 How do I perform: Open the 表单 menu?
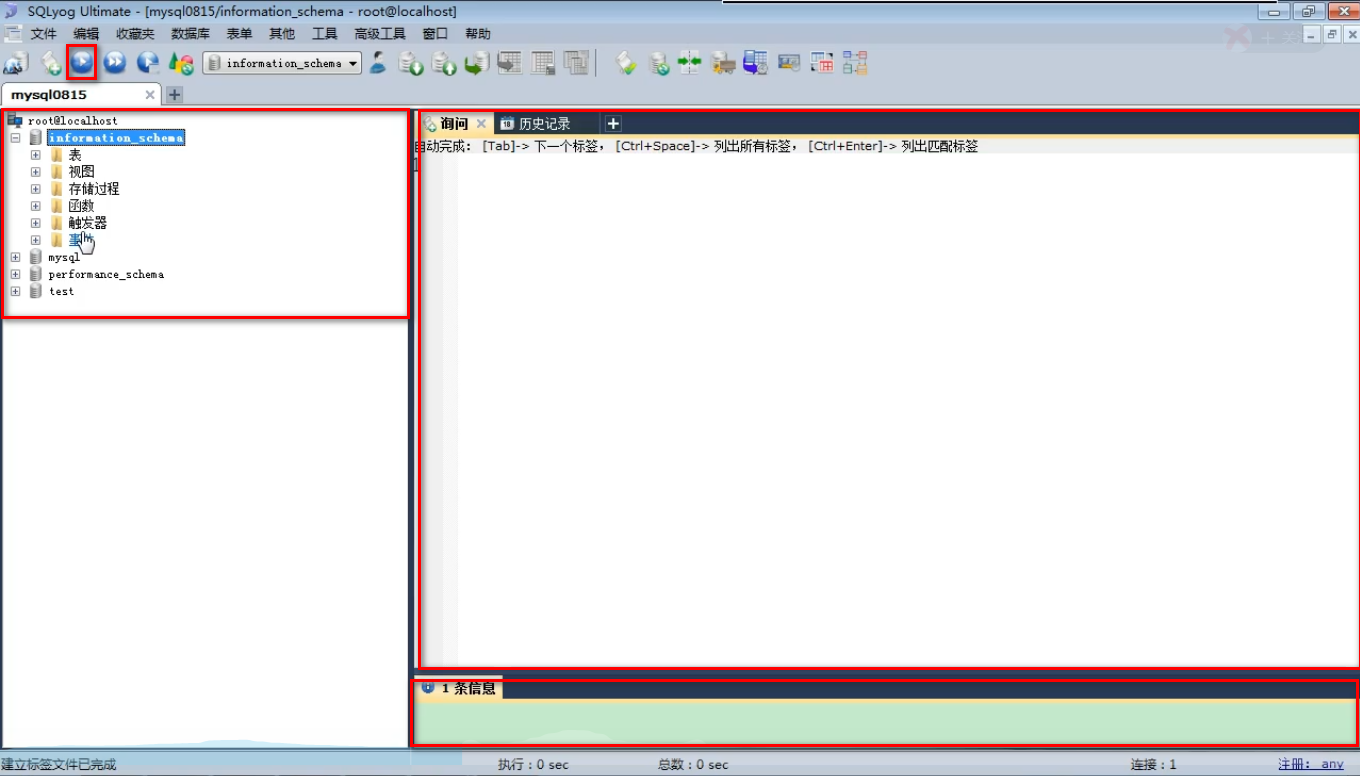240,34
